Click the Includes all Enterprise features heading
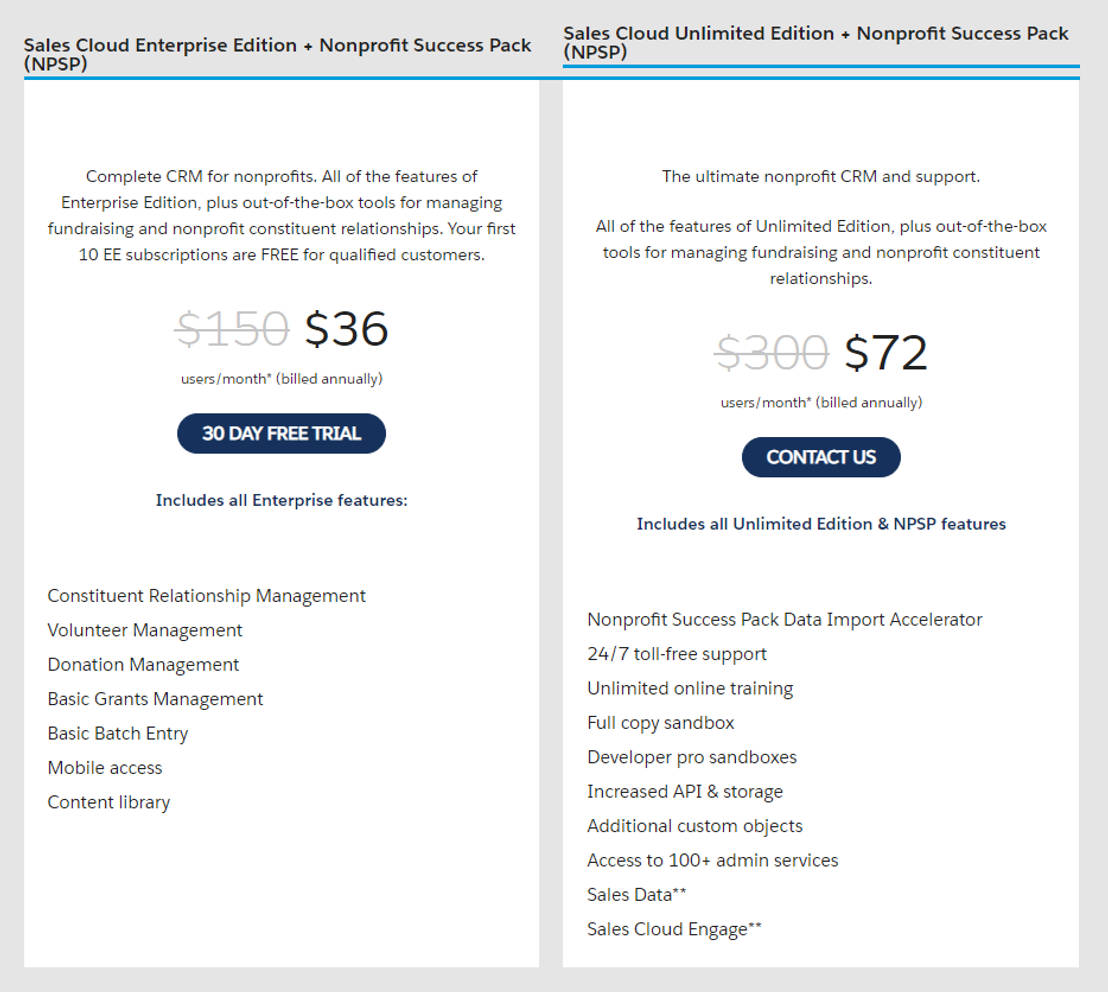Screen dimensions: 1108x992 coord(281,500)
